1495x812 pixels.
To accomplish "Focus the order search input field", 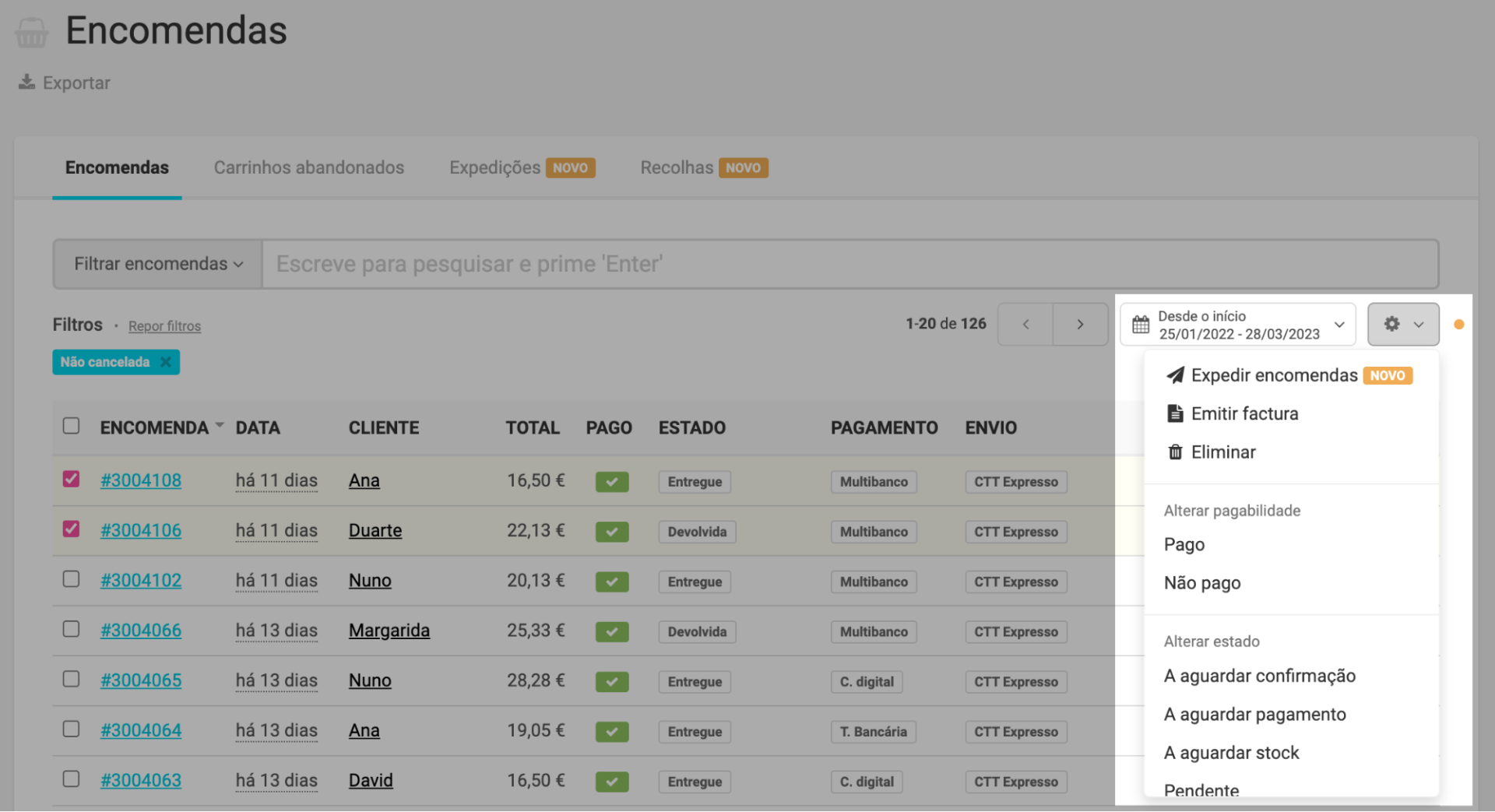I will click(849, 264).
